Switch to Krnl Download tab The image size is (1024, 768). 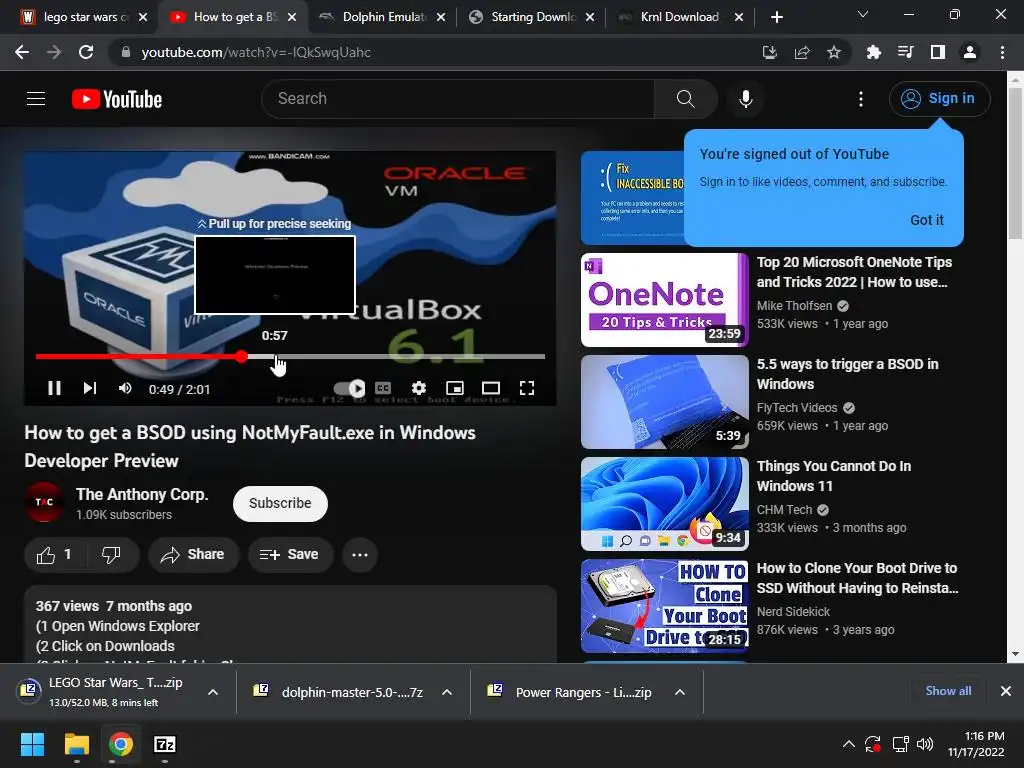[x=679, y=17]
